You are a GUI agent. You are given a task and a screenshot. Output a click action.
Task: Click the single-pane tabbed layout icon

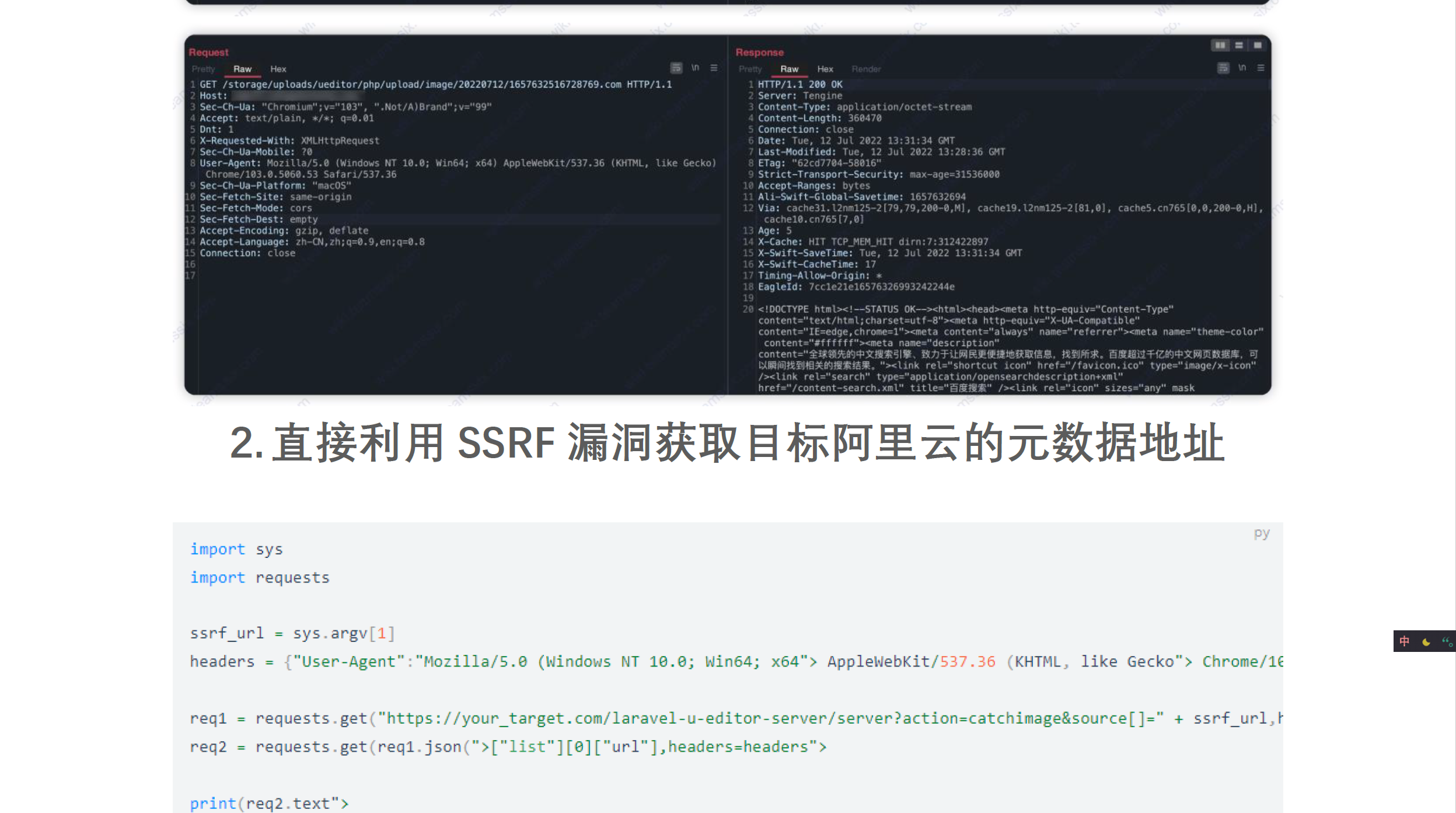[x=1258, y=46]
